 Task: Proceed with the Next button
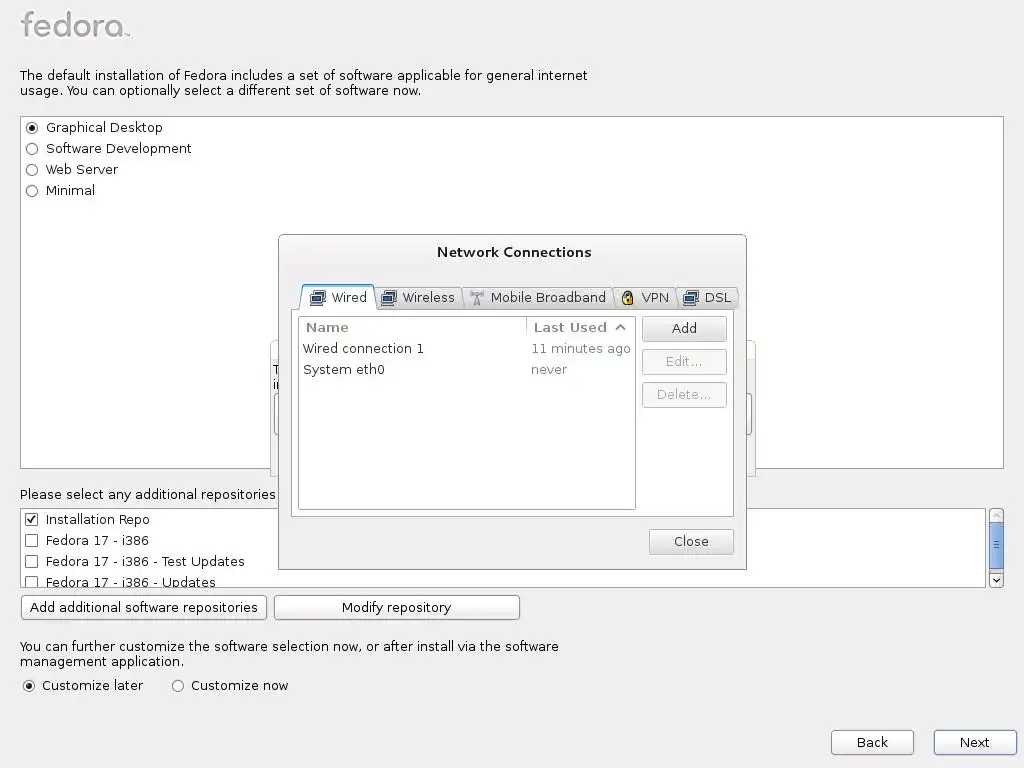[974, 743]
